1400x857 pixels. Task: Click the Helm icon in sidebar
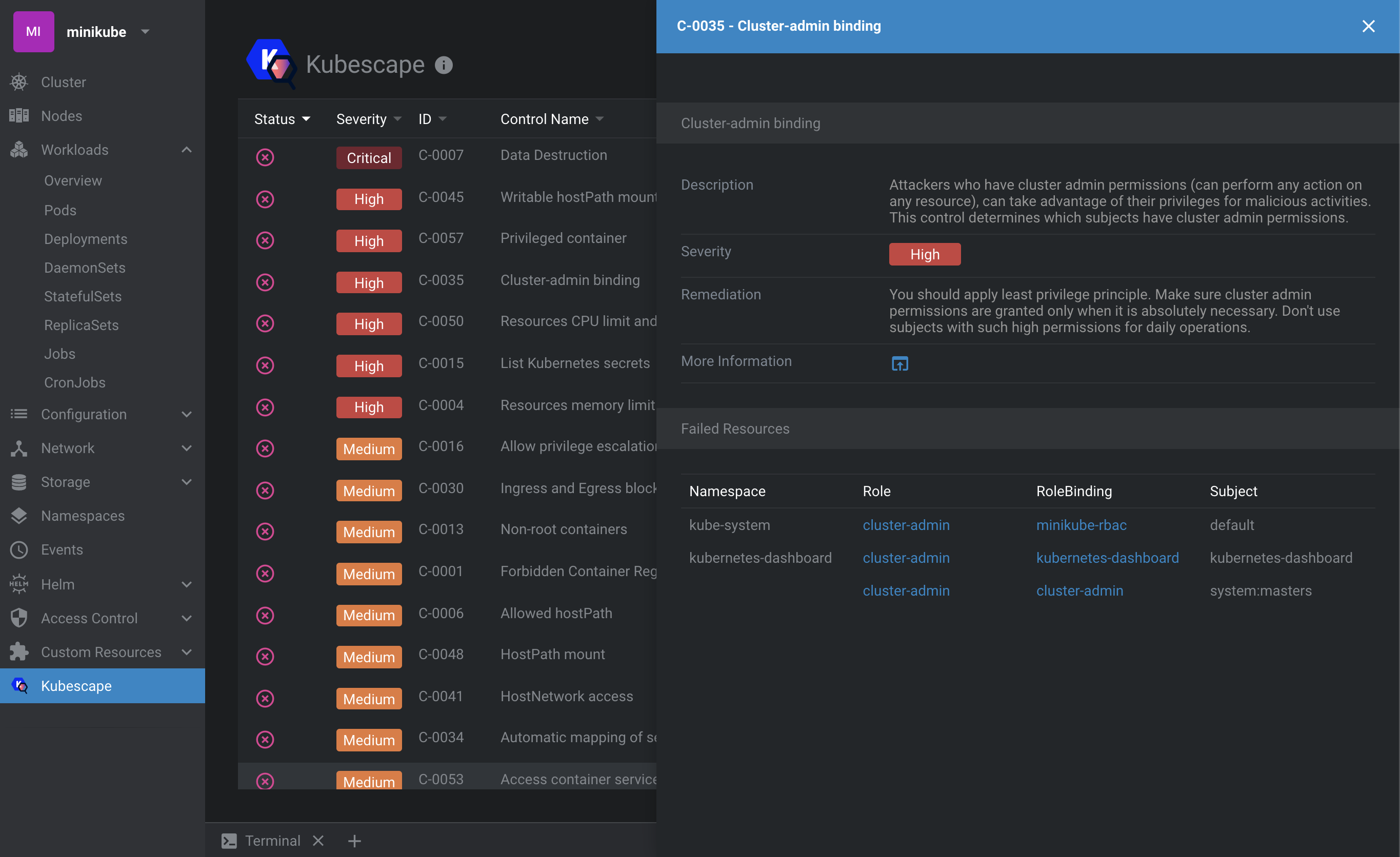pyautogui.click(x=19, y=584)
